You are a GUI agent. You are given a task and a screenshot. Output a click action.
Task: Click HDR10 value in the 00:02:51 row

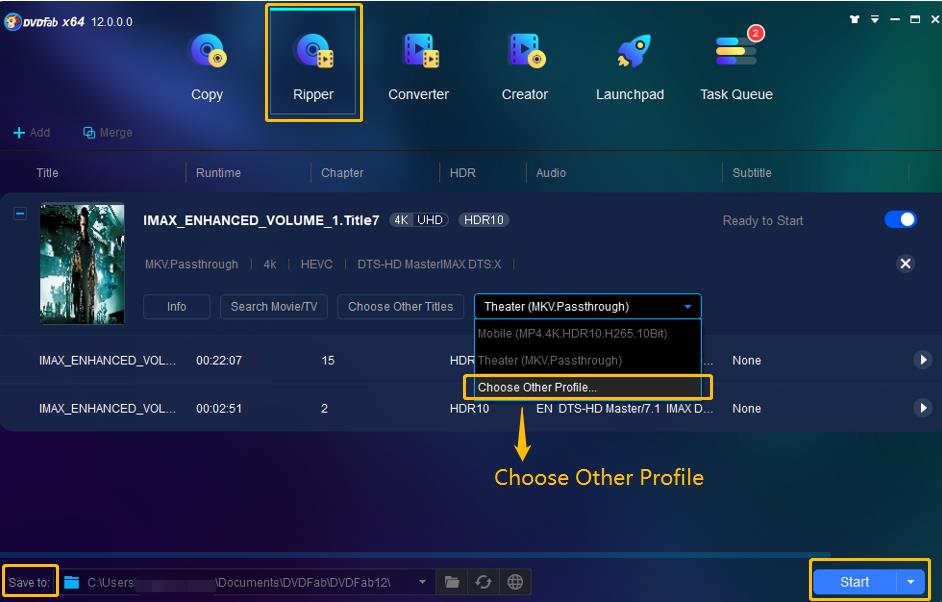point(469,409)
